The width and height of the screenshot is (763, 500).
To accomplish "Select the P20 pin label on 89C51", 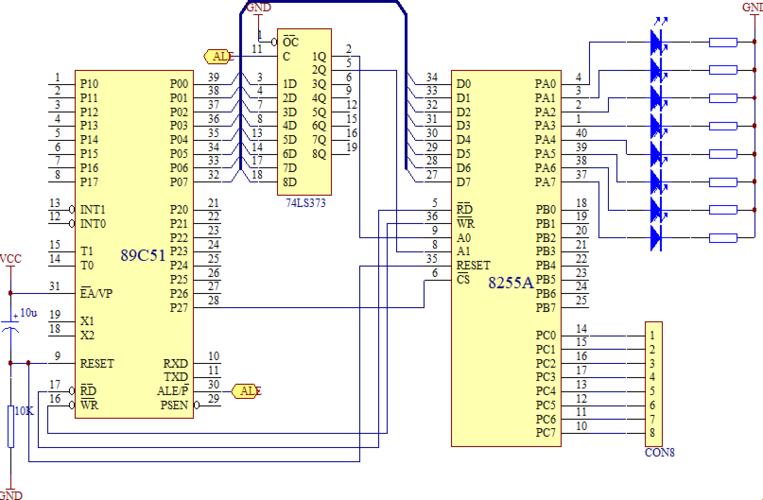I will coord(179,210).
